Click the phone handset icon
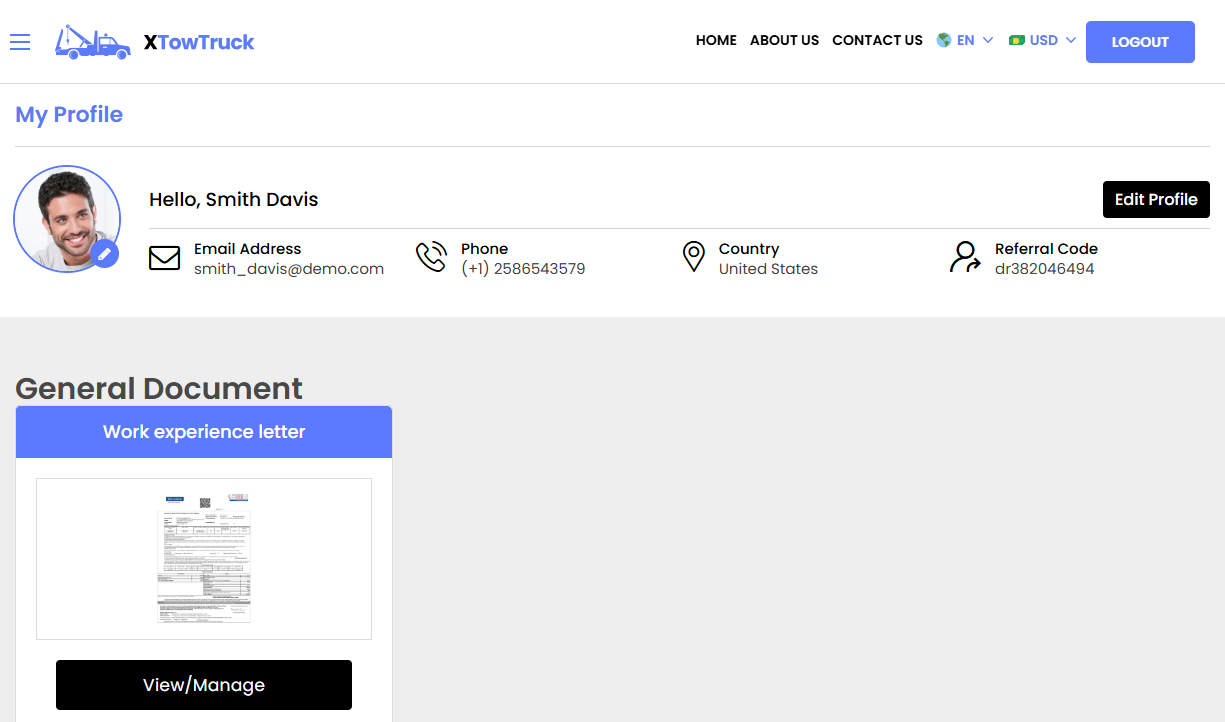 [431, 256]
